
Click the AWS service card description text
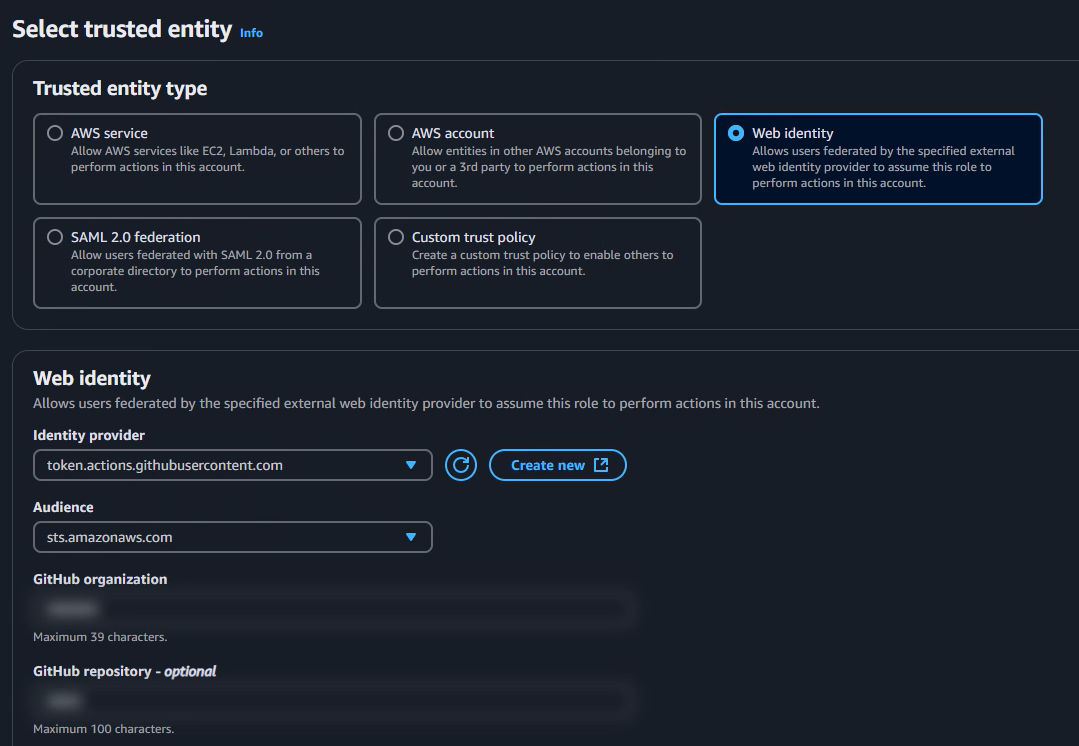point(207,159)
